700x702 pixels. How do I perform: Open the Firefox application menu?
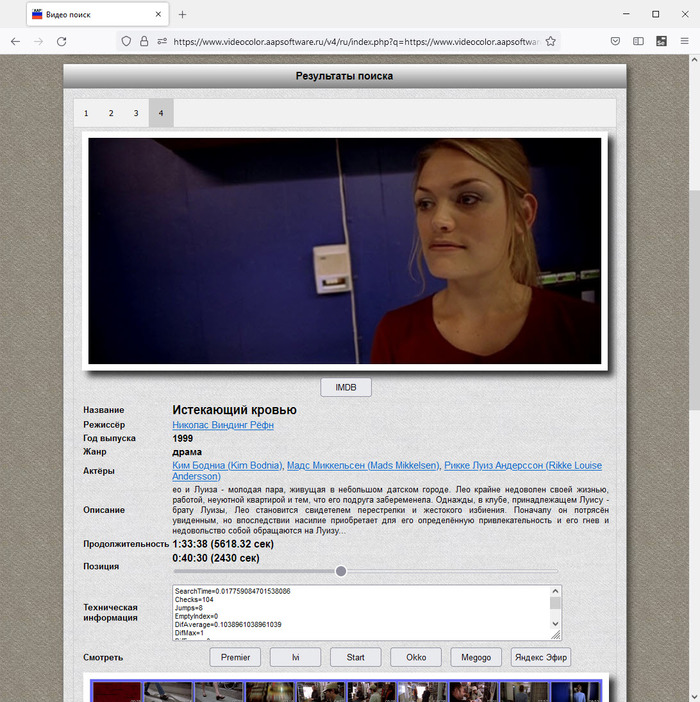[684, 42]
